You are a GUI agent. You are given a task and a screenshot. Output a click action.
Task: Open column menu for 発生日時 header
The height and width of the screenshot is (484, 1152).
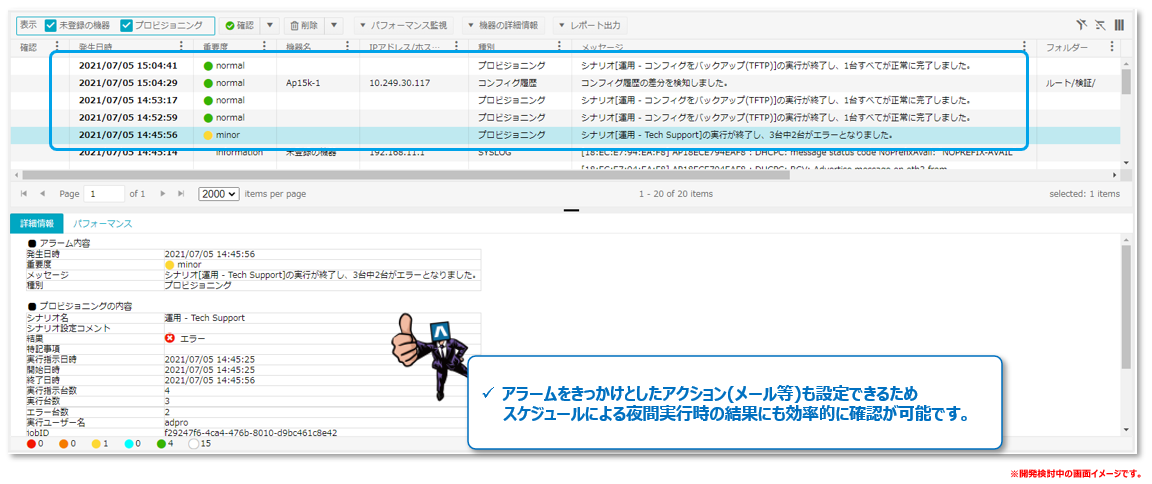181,46
